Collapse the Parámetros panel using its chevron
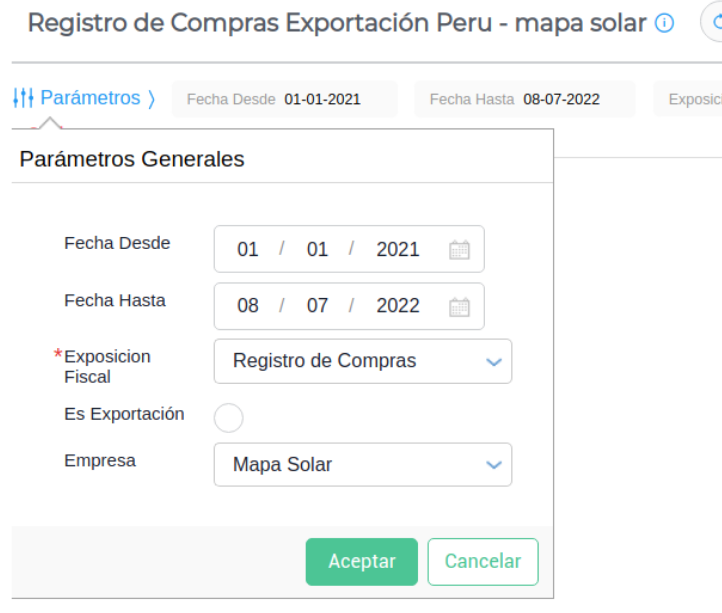 pos(151,98)
